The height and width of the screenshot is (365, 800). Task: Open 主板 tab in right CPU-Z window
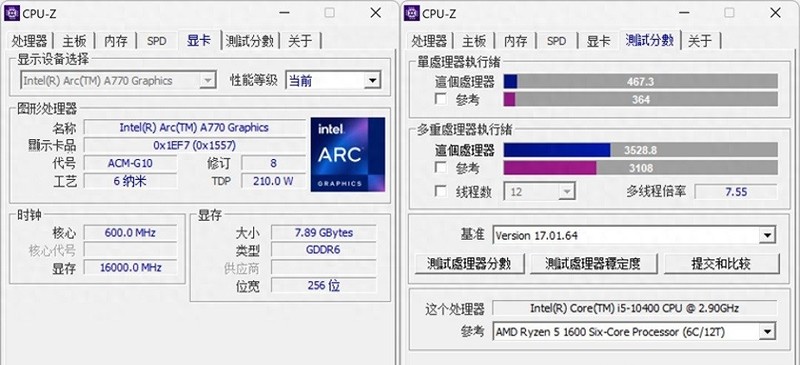(x=474, y=41)
